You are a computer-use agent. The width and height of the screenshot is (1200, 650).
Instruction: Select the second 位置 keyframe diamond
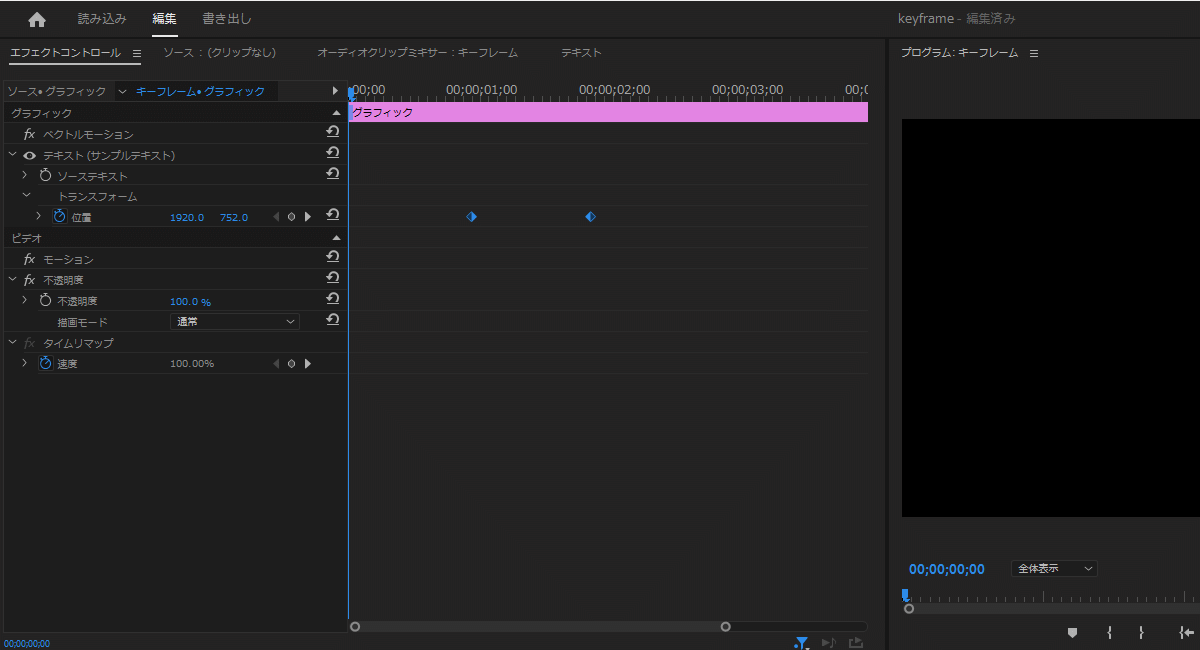coord(590,217)
